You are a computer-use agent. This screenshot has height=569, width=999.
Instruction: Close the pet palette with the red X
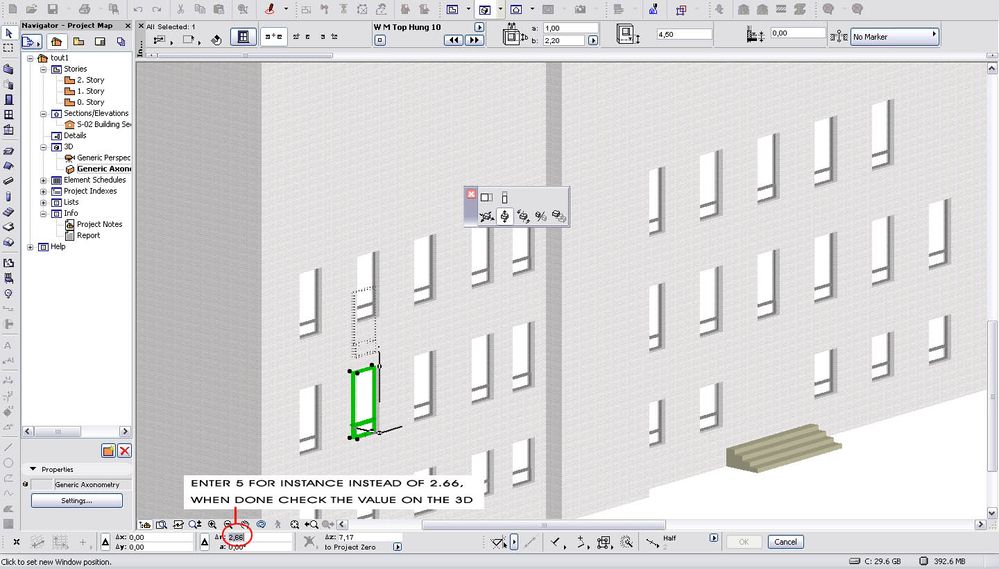(471, 194)
